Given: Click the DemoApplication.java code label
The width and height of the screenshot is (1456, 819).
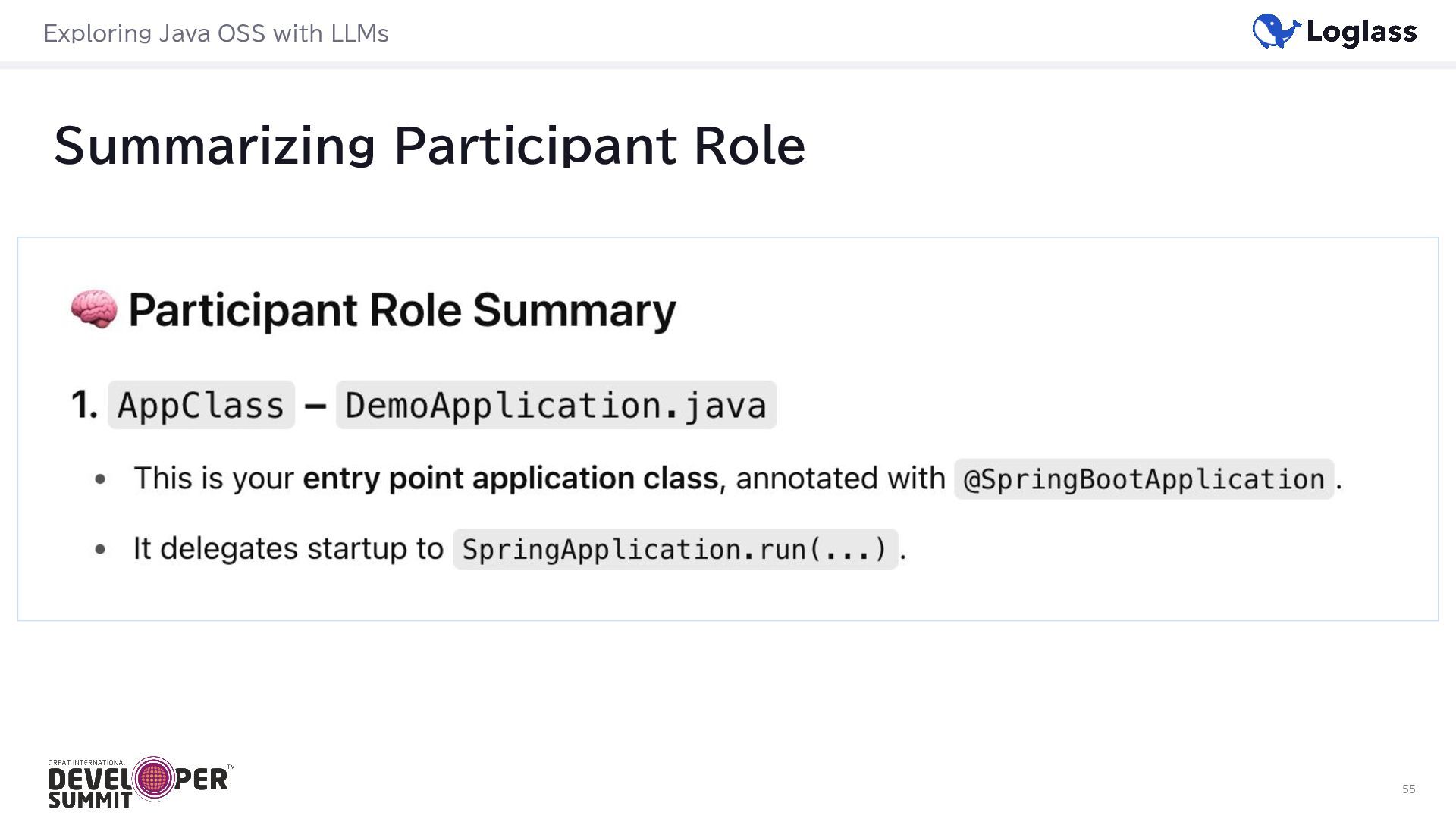Looking at the screenshot, I should pyautogui.click(x=556, y=405).
